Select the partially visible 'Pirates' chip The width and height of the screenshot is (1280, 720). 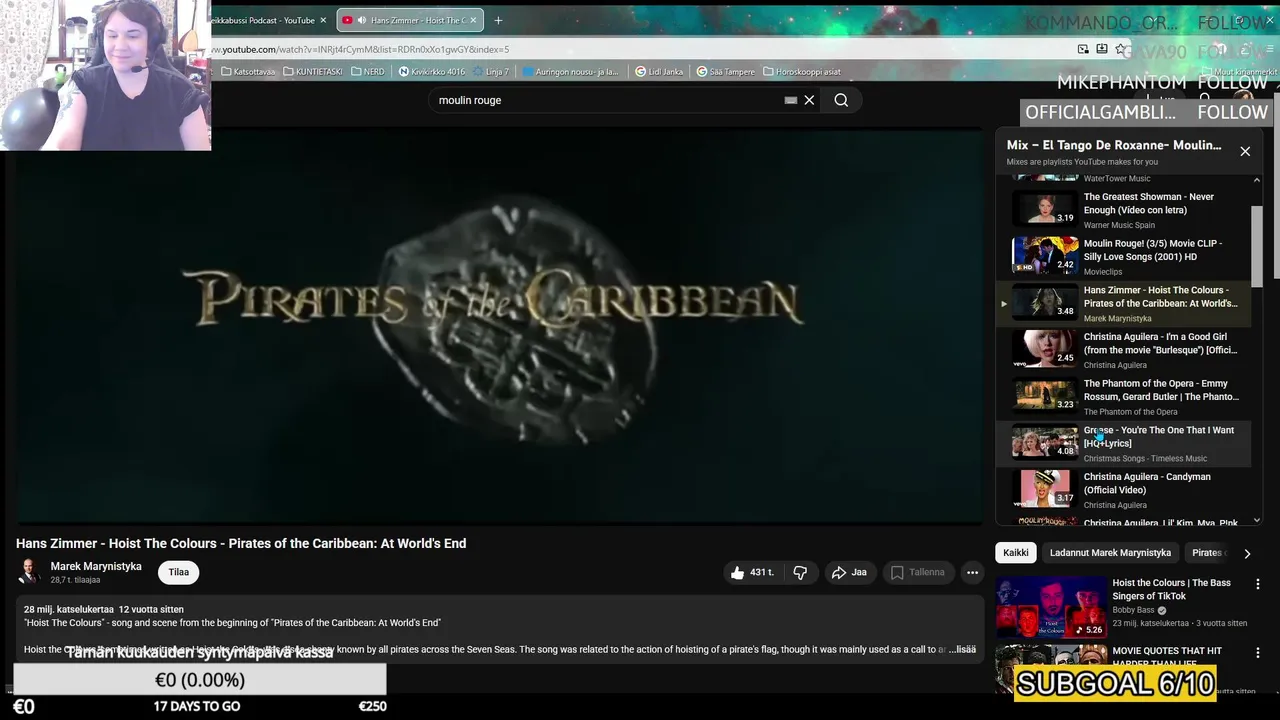pos(1207,553)
